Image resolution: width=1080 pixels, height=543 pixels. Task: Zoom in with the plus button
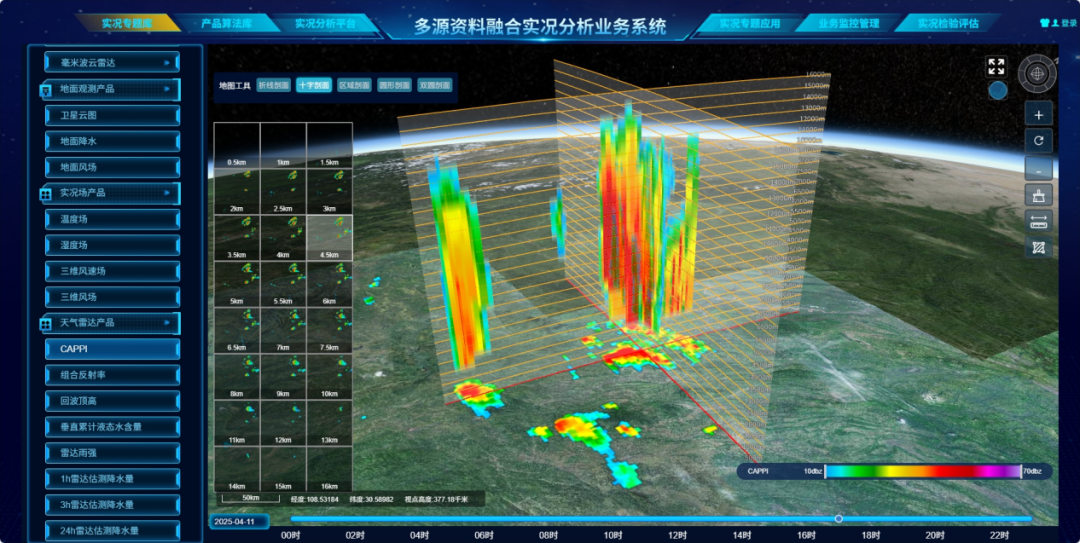(x=1039, y=115)
